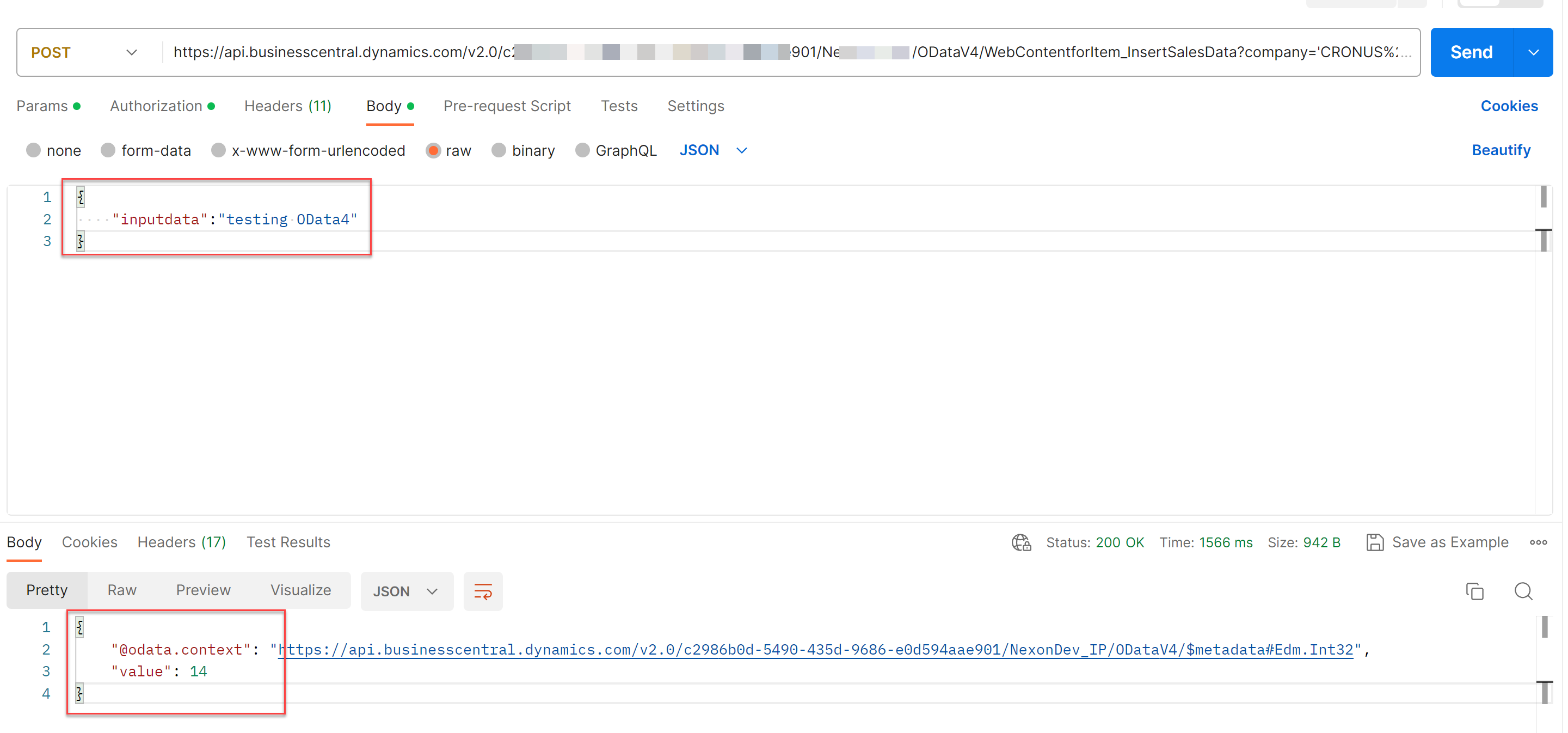Screen dimensions: 1568x733
Task: Select the form-data radio option
Action: [108, 150]
